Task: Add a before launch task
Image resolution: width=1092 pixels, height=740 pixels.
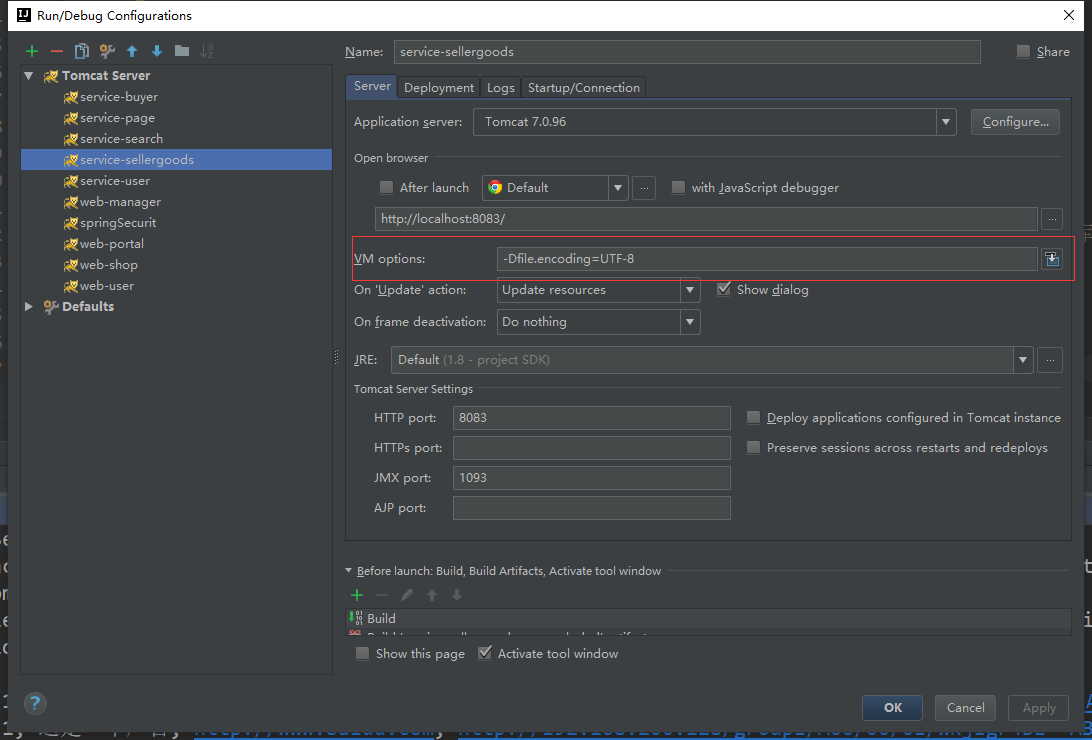Action: 357,595
